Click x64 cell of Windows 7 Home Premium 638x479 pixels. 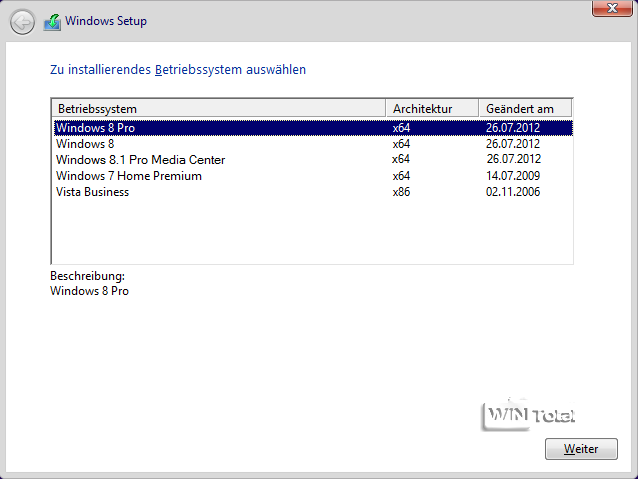tap(401, 176)
